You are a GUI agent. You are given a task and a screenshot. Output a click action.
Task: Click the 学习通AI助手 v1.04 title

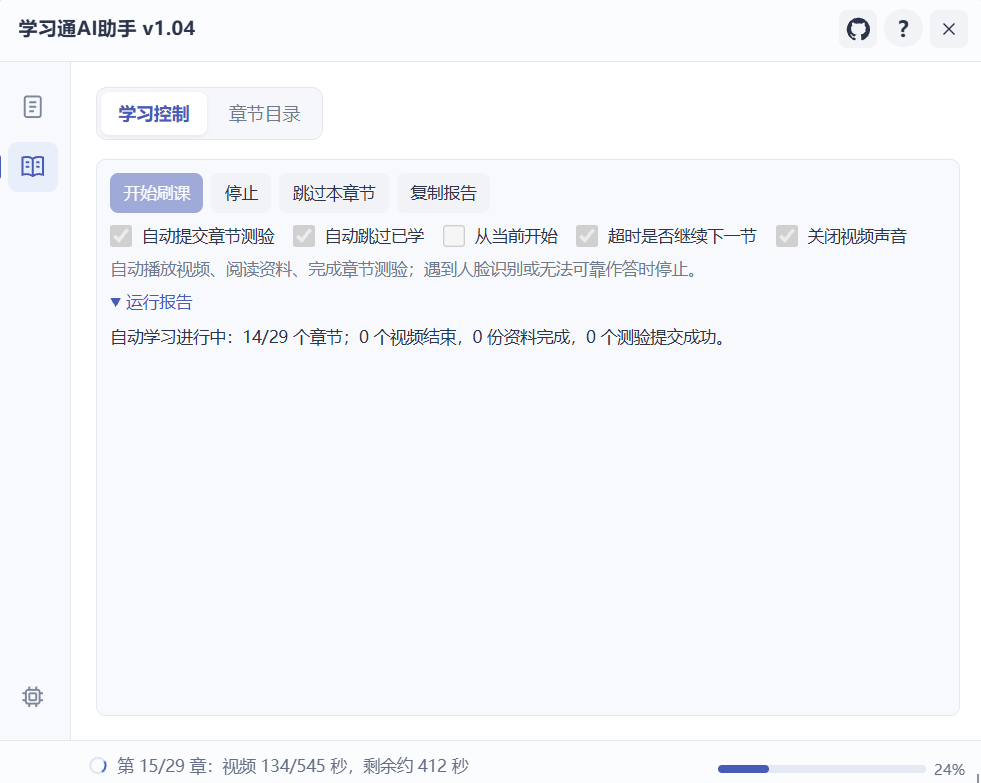(106, 29)
